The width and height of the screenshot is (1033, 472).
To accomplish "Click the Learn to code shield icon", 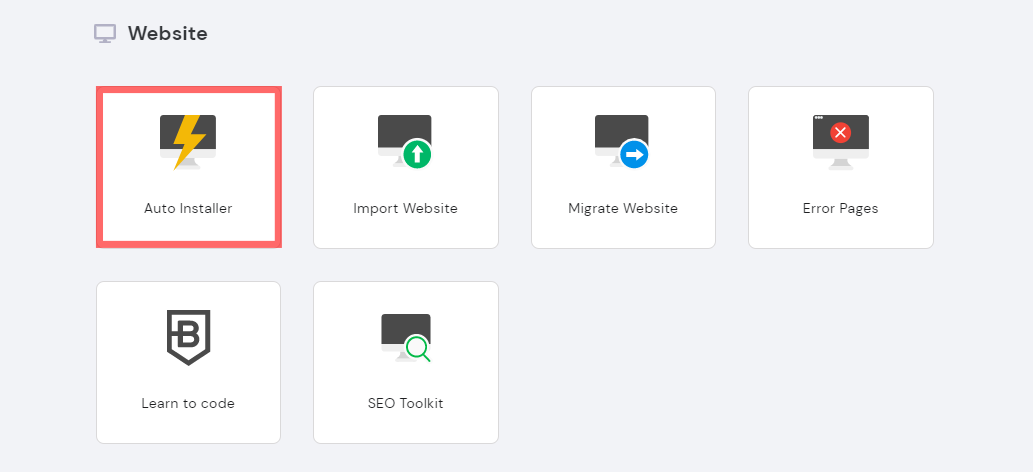I will (188, 337).
